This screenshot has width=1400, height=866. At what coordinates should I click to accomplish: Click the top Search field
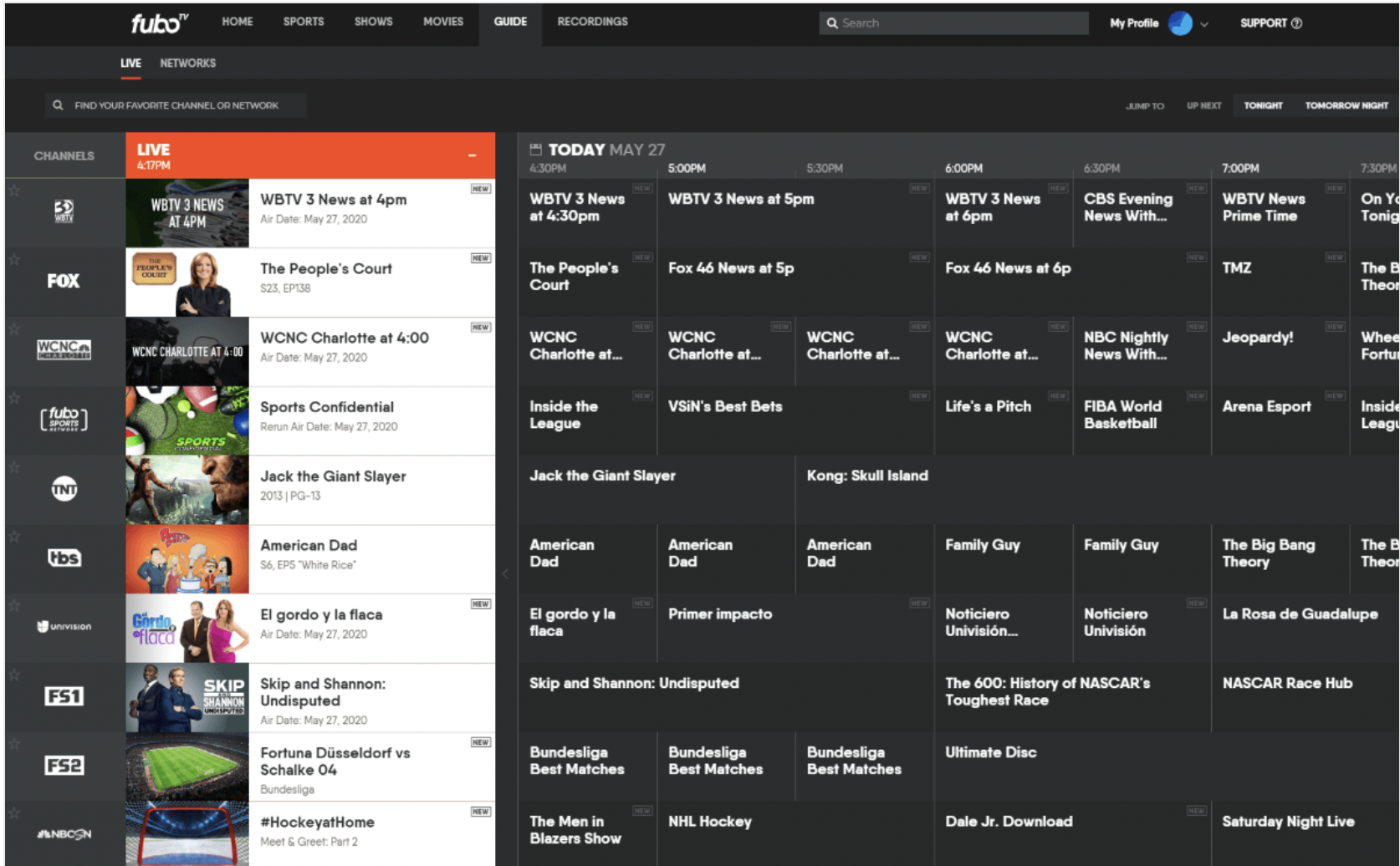953,23
